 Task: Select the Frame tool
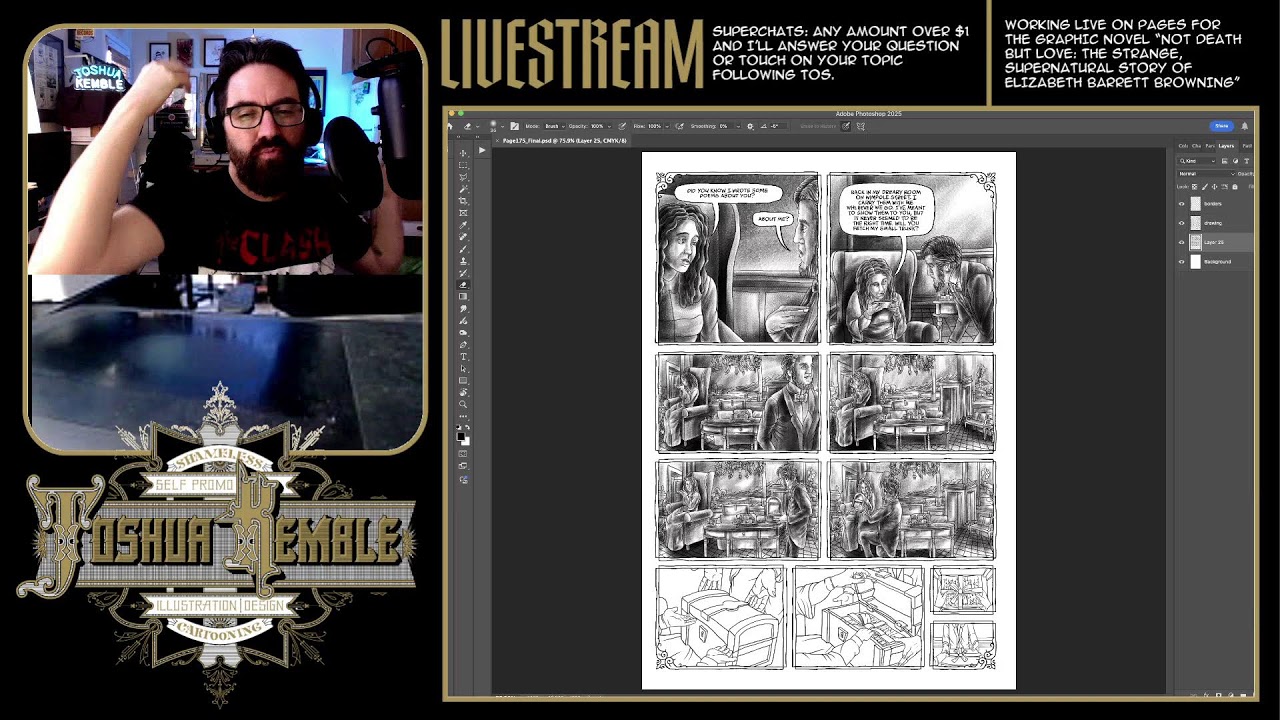463,212
